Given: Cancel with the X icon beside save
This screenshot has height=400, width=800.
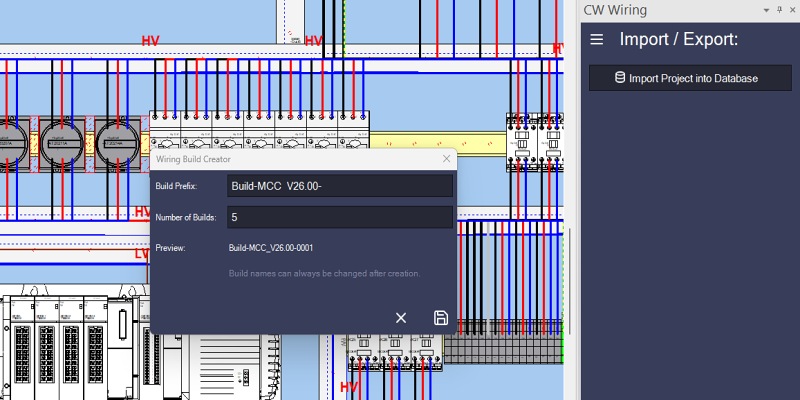Looking at the screenshot, I should click(401, 318).
